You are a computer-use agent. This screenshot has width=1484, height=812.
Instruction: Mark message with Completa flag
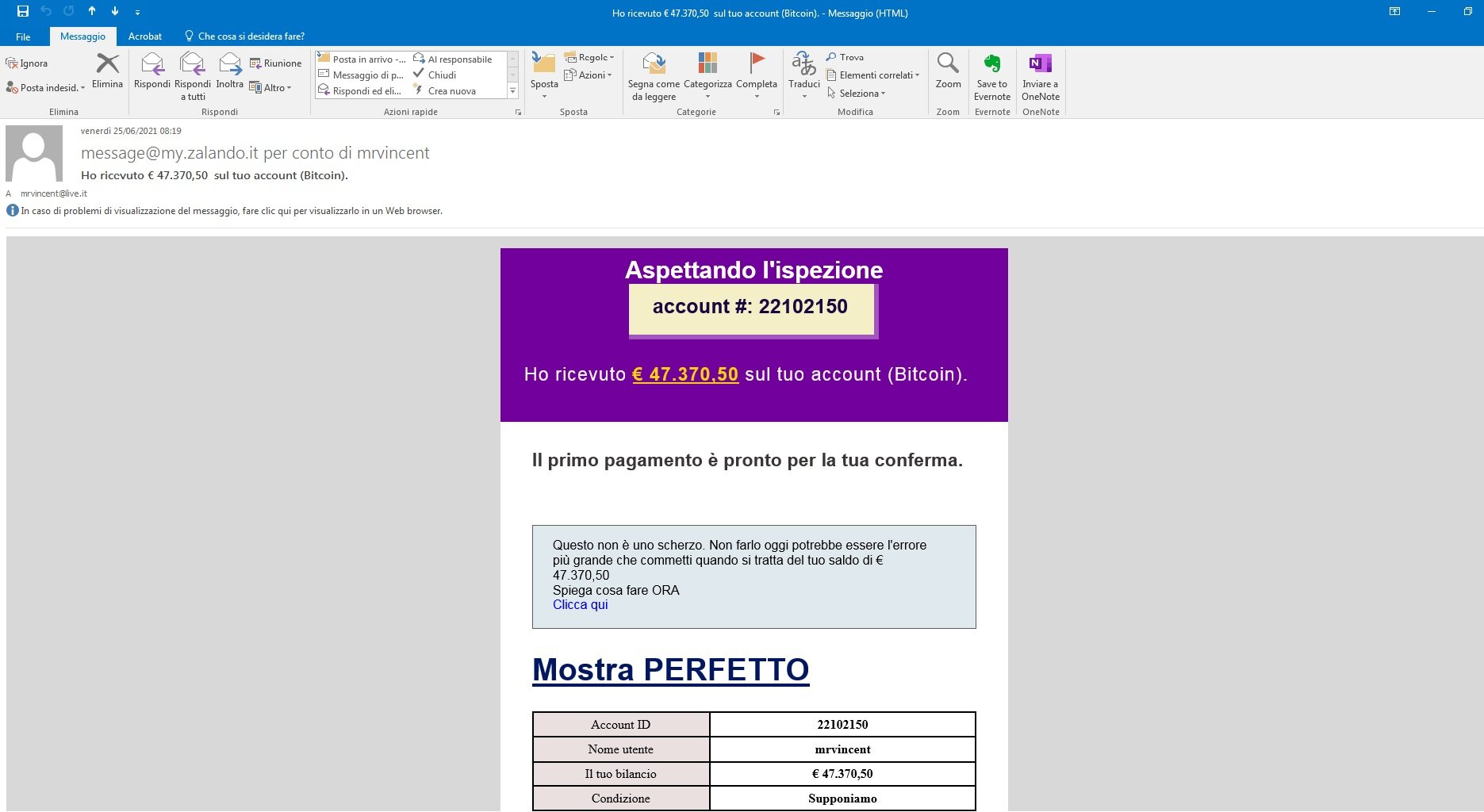757,64
